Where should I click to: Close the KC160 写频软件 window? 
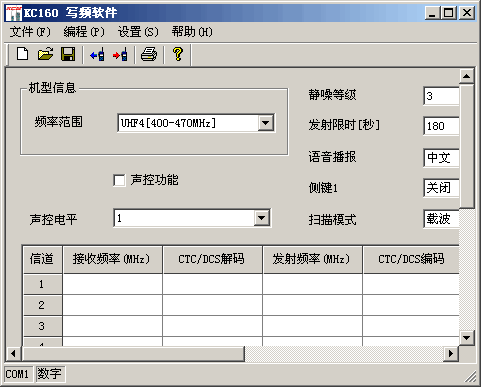click(467, 13)
